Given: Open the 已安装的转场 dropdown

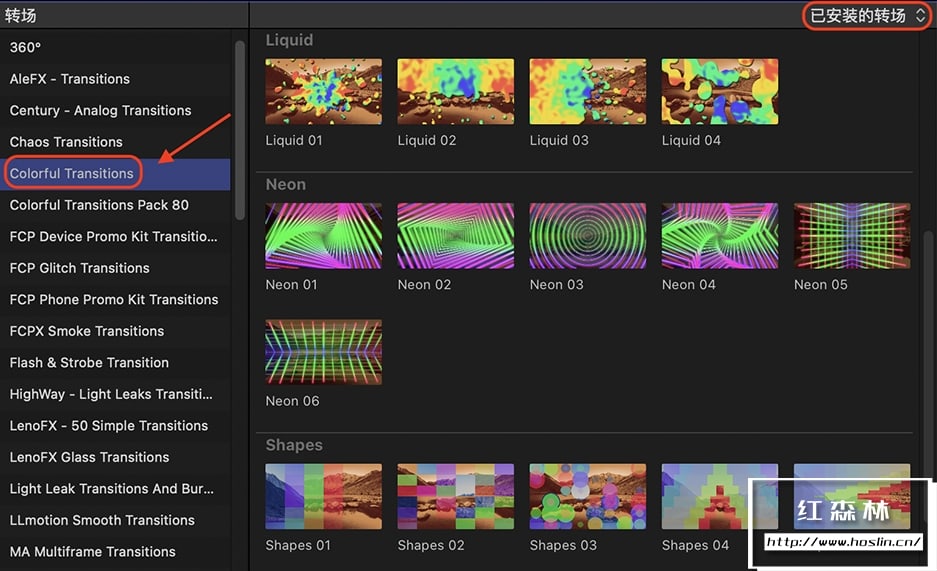Looking at the screenshot, I should pyautogui.click(x=867, y=16).
